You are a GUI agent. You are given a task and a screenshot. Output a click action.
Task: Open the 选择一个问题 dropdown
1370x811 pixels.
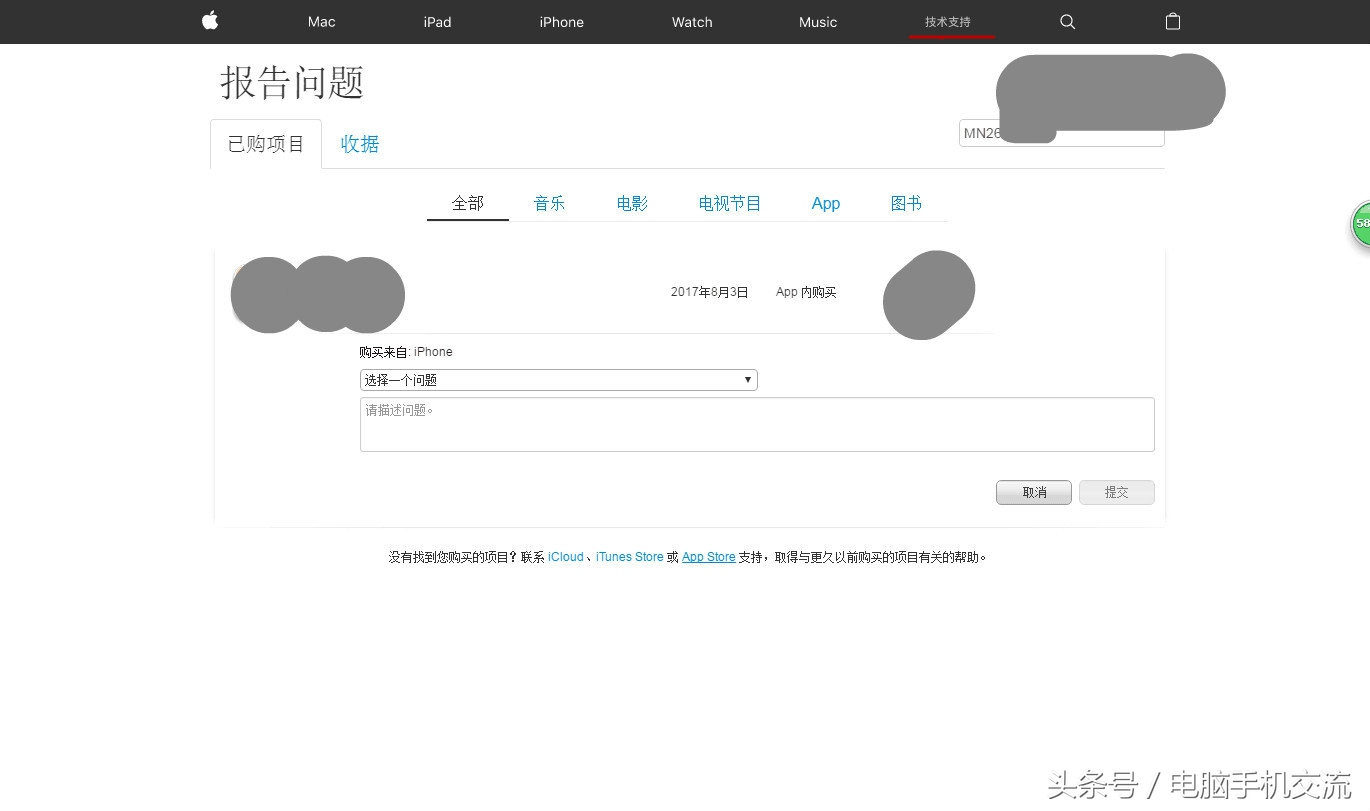coord(558,380)
